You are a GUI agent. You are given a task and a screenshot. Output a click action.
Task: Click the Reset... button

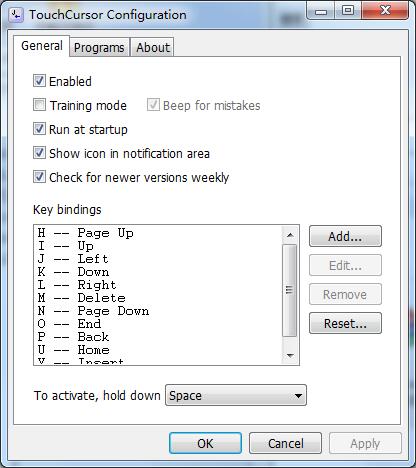345,323
